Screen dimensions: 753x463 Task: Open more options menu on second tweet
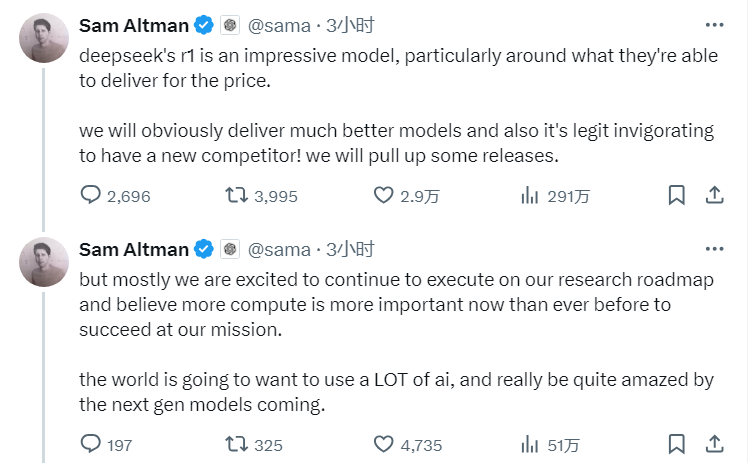click(x=714, y=248)
